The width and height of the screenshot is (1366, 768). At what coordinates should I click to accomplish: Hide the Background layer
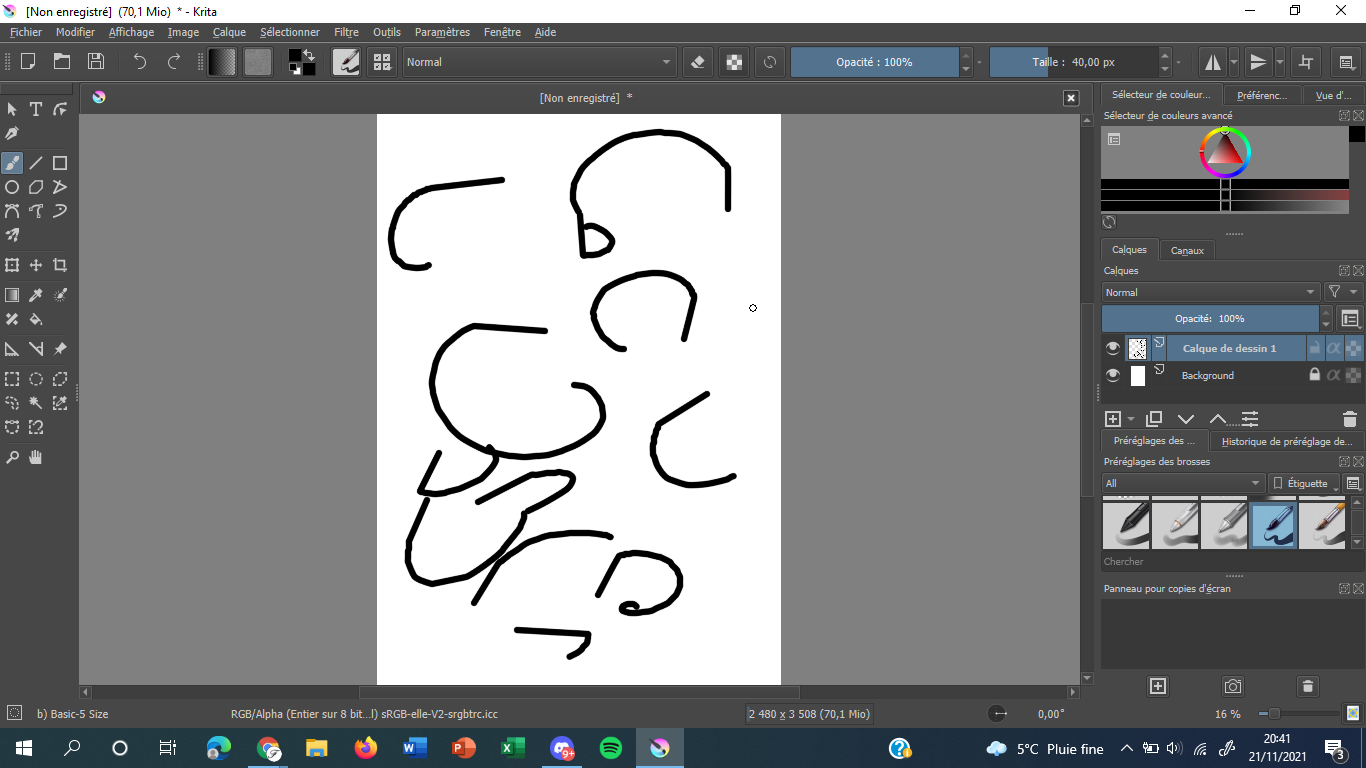(1113, 375)
